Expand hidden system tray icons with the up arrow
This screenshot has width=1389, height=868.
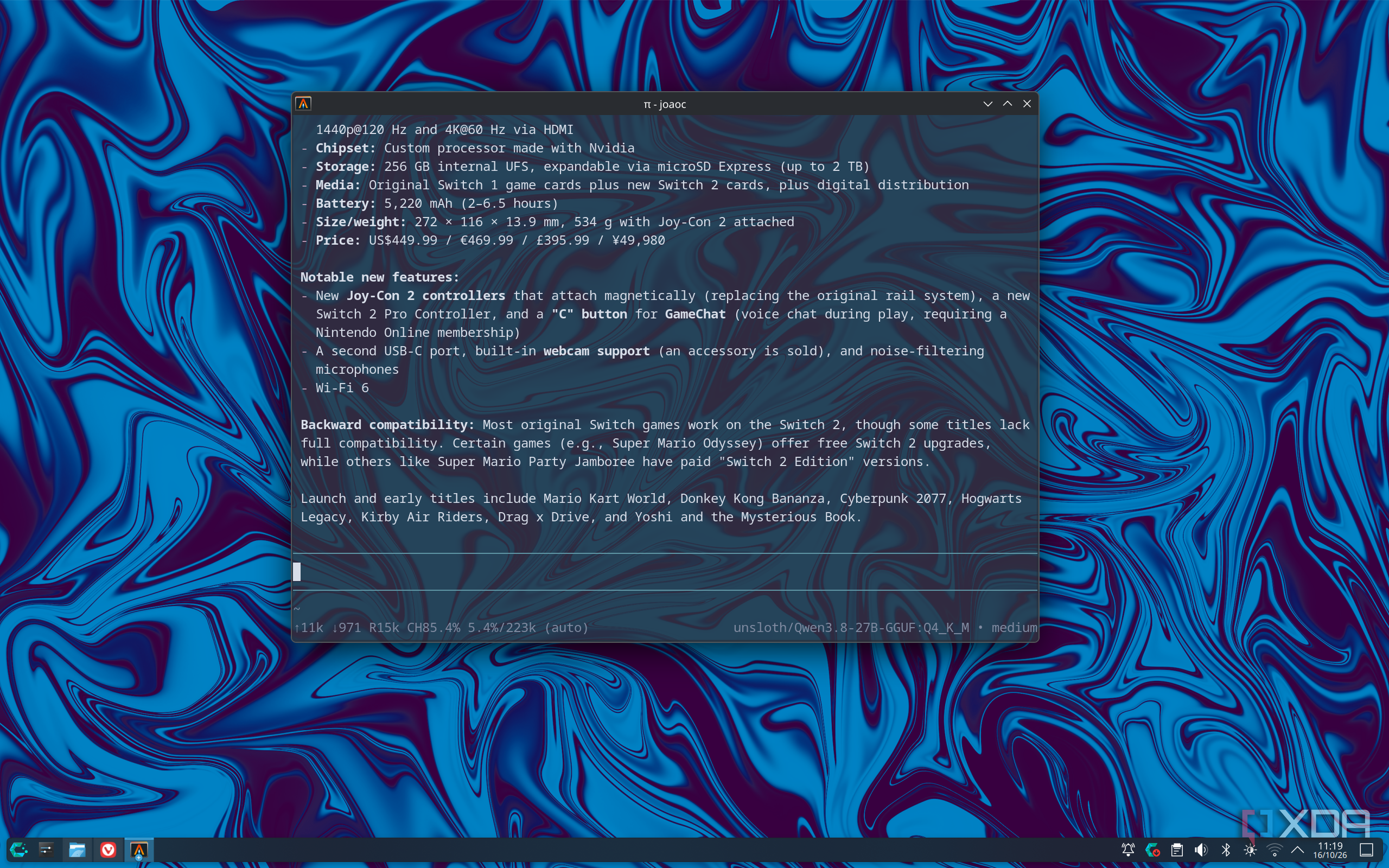click(x=1297, y=850)
